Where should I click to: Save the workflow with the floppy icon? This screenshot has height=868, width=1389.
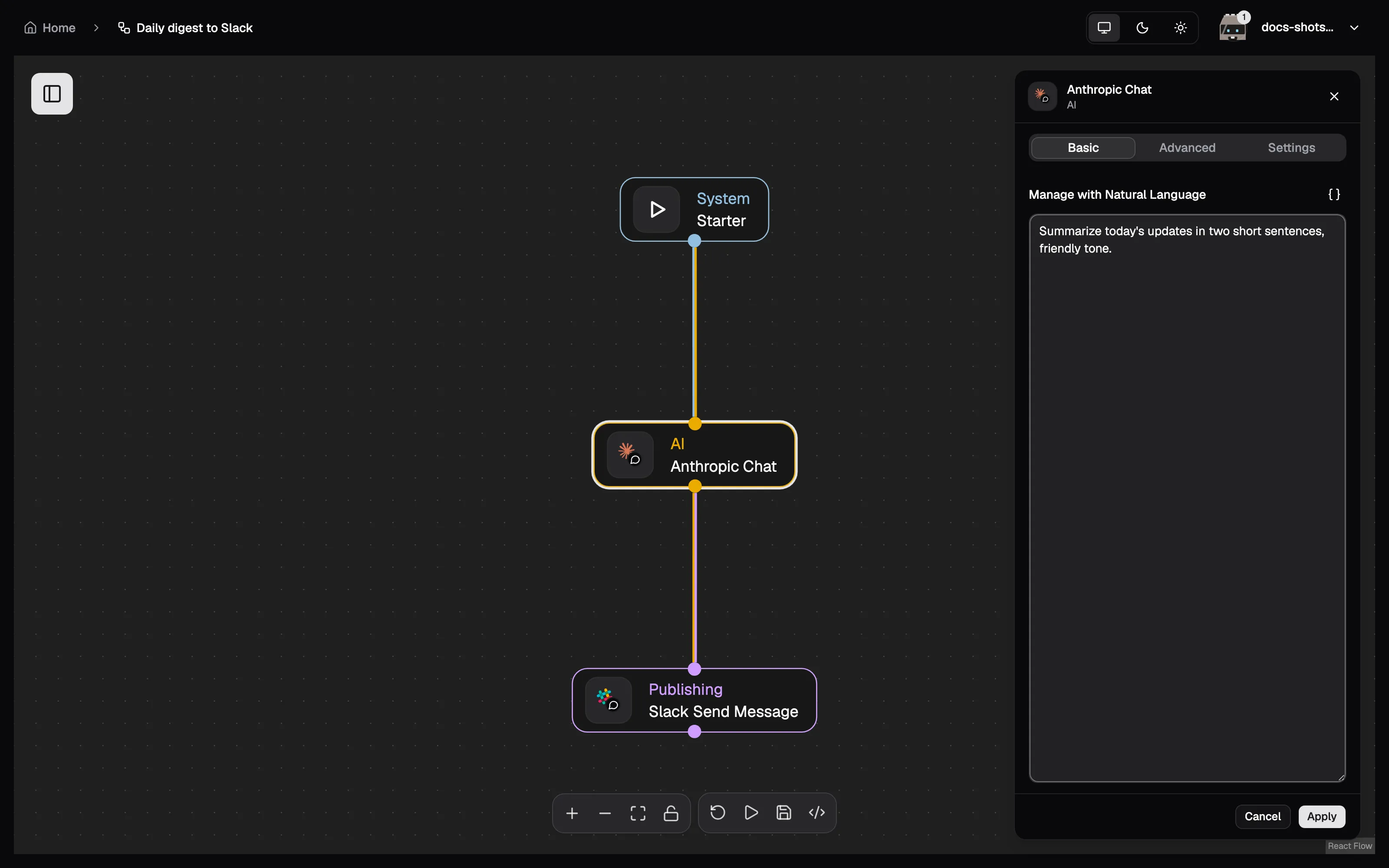coord(783,812)
